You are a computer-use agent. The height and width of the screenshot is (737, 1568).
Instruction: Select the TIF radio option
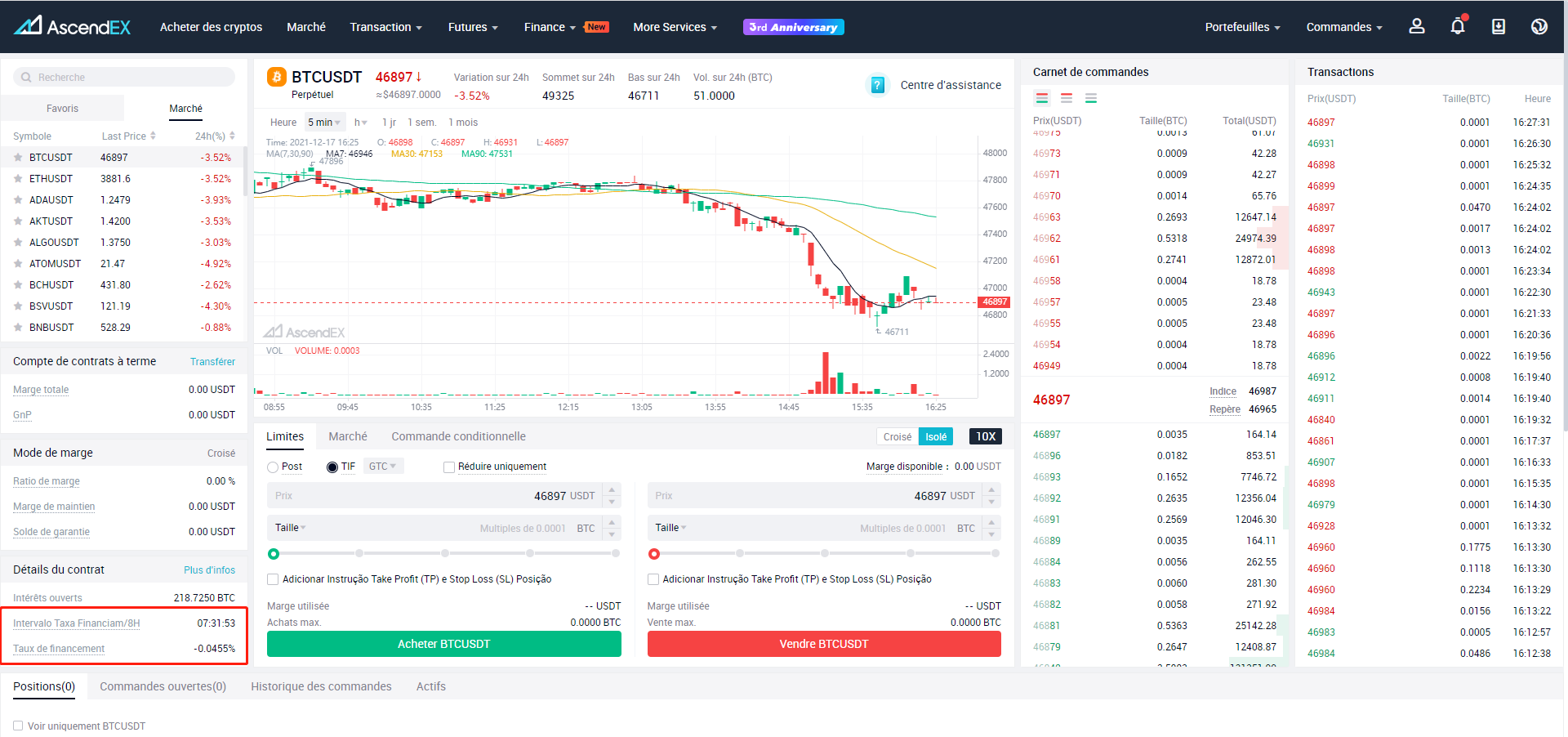pyautogui.click(x=332, y=467)
